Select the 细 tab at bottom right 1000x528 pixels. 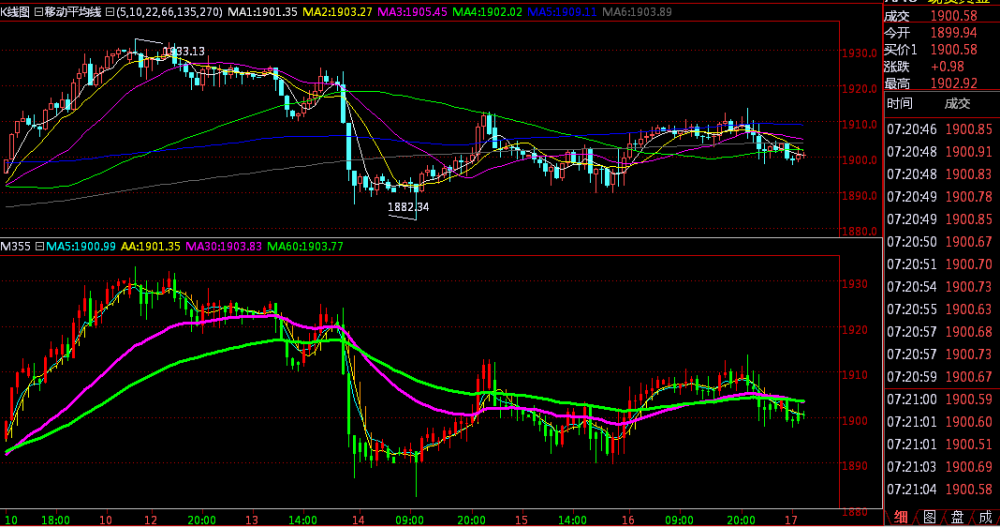point(901,517)
